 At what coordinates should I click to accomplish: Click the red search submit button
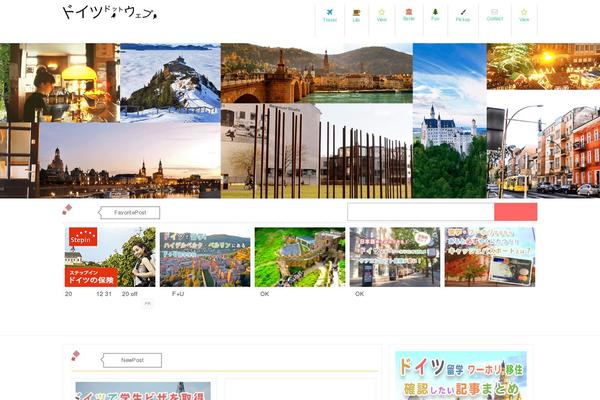(515, 212)
